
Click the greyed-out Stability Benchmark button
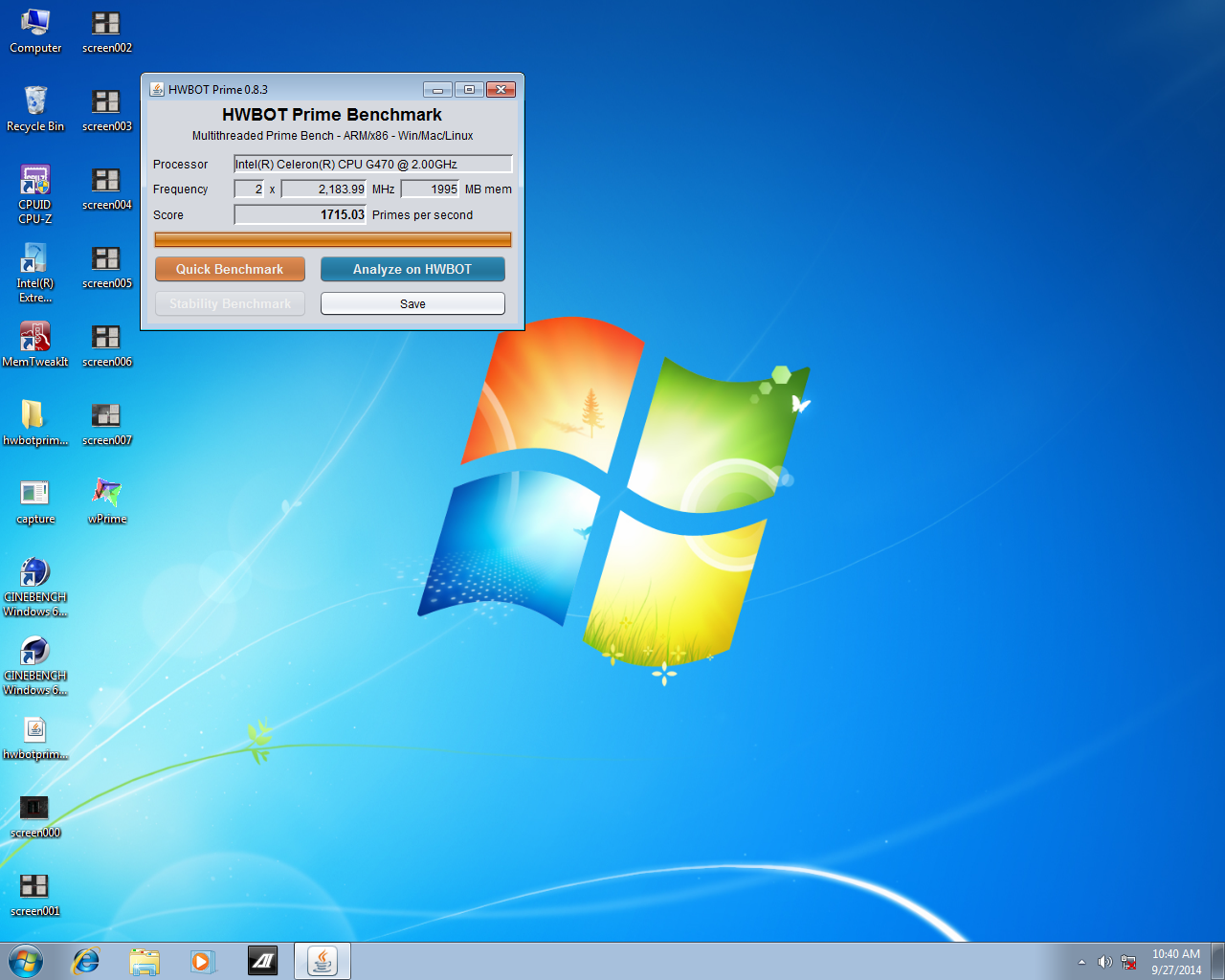(230, 303)
